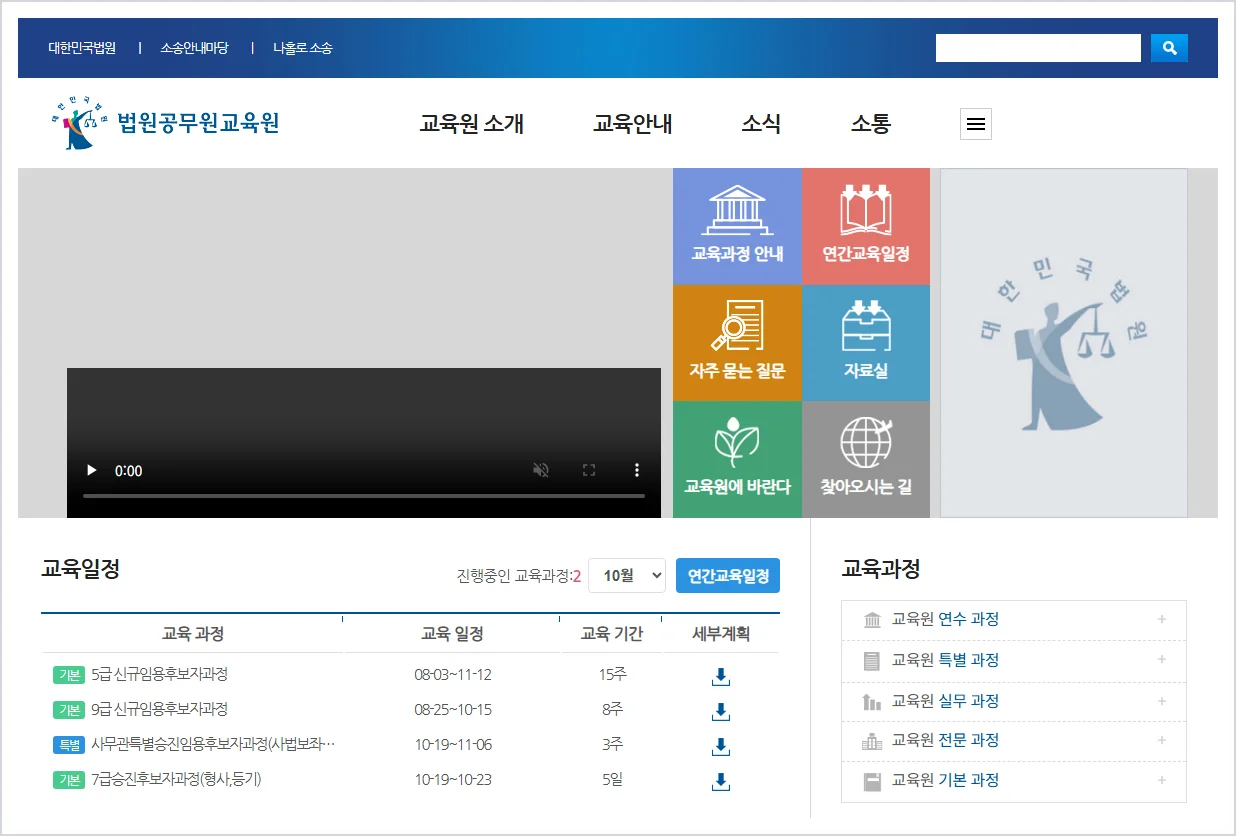Open the 소식 menu
Screen dimensions: 1236x836
point(761,124)
